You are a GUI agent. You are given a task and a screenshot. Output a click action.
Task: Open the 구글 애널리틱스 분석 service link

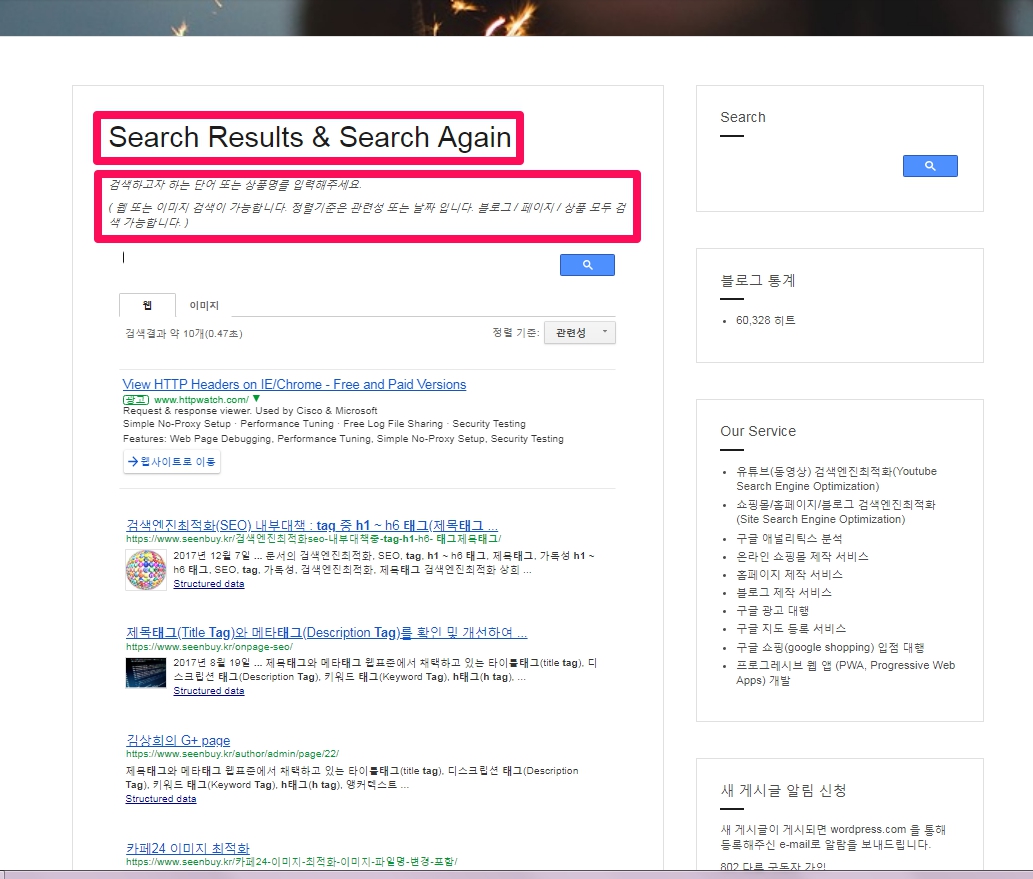click(x=792, y=537)
